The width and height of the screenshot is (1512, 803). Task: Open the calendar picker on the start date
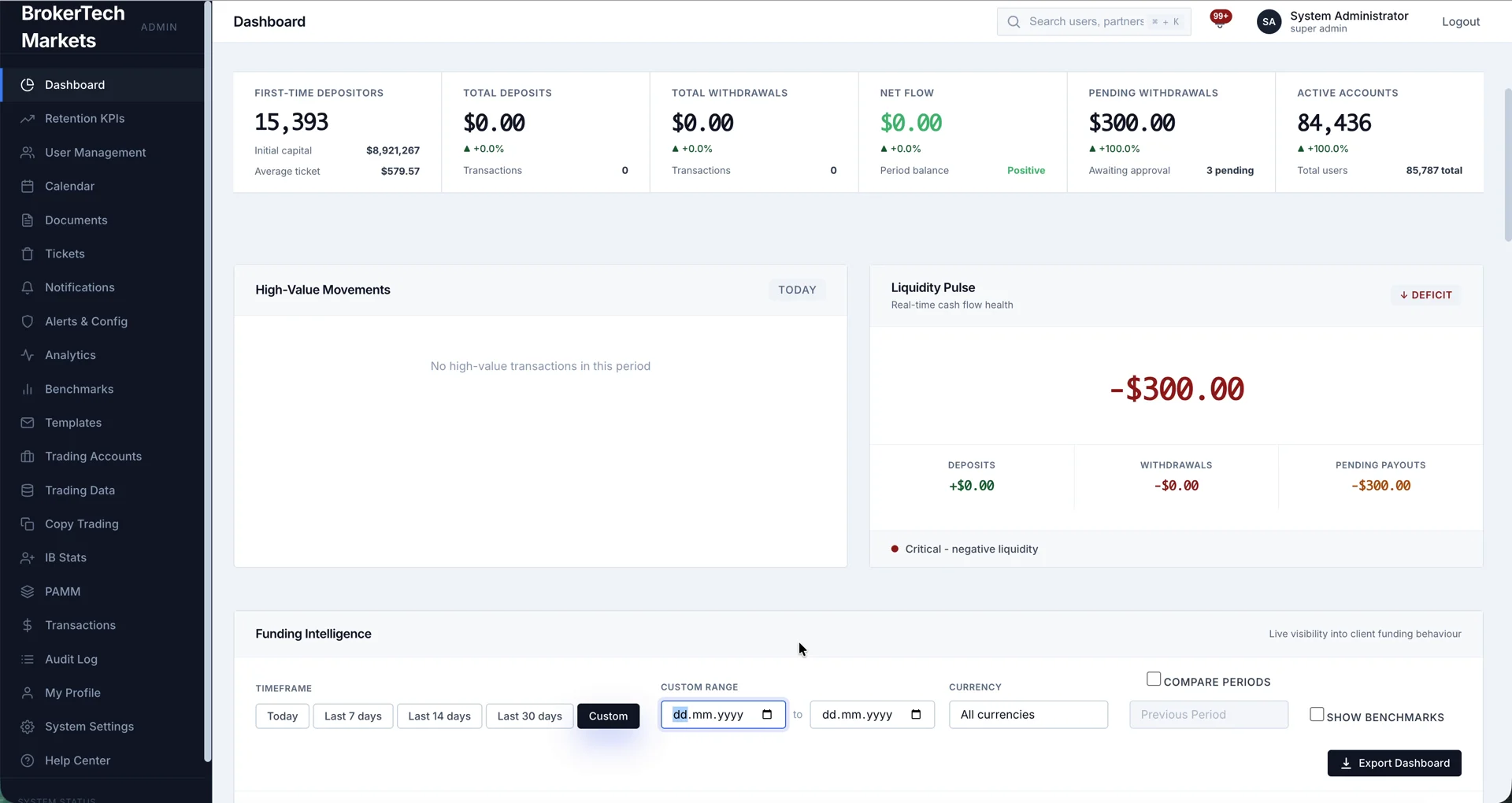[768, 715]
